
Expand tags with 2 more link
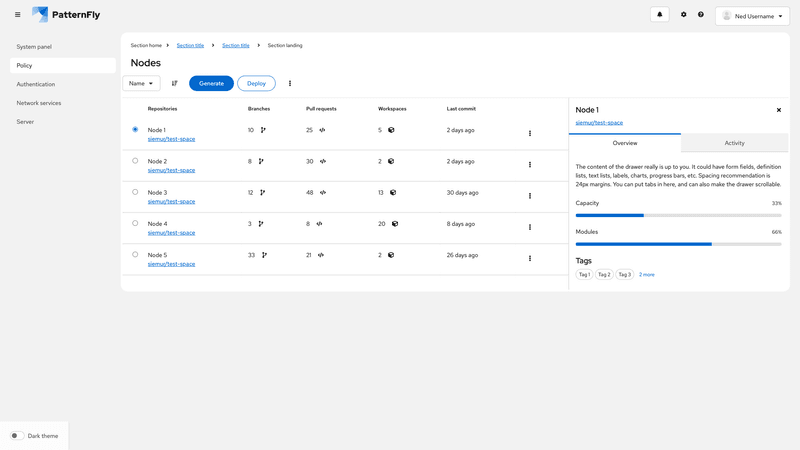coord(647,274)
